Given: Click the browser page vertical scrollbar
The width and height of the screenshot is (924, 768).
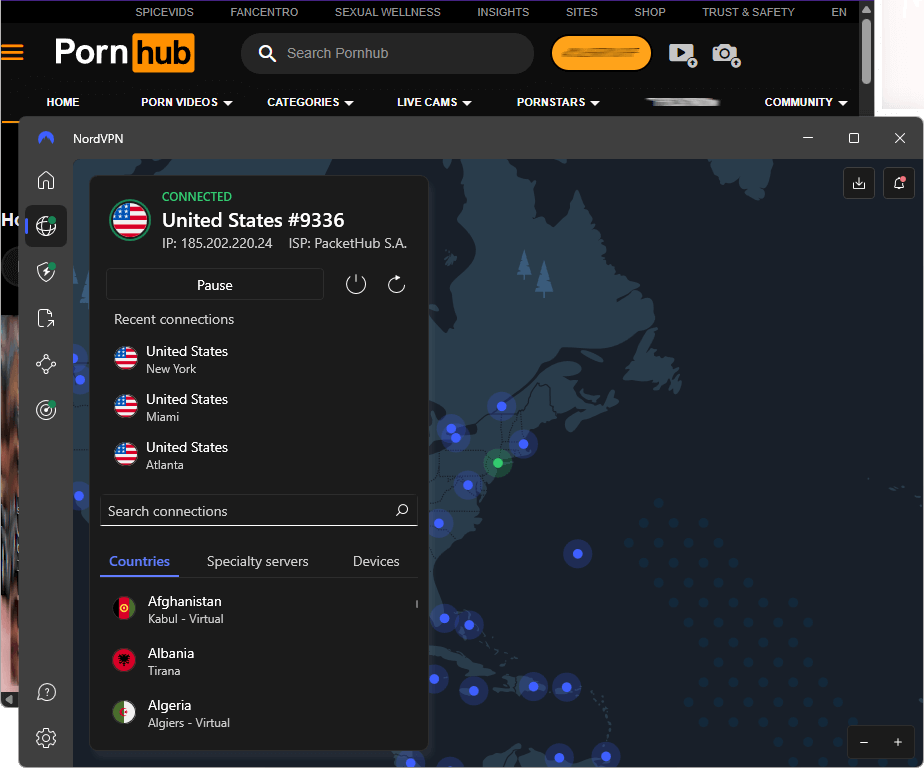Looking at the screenshot, I should pos(866,51).
